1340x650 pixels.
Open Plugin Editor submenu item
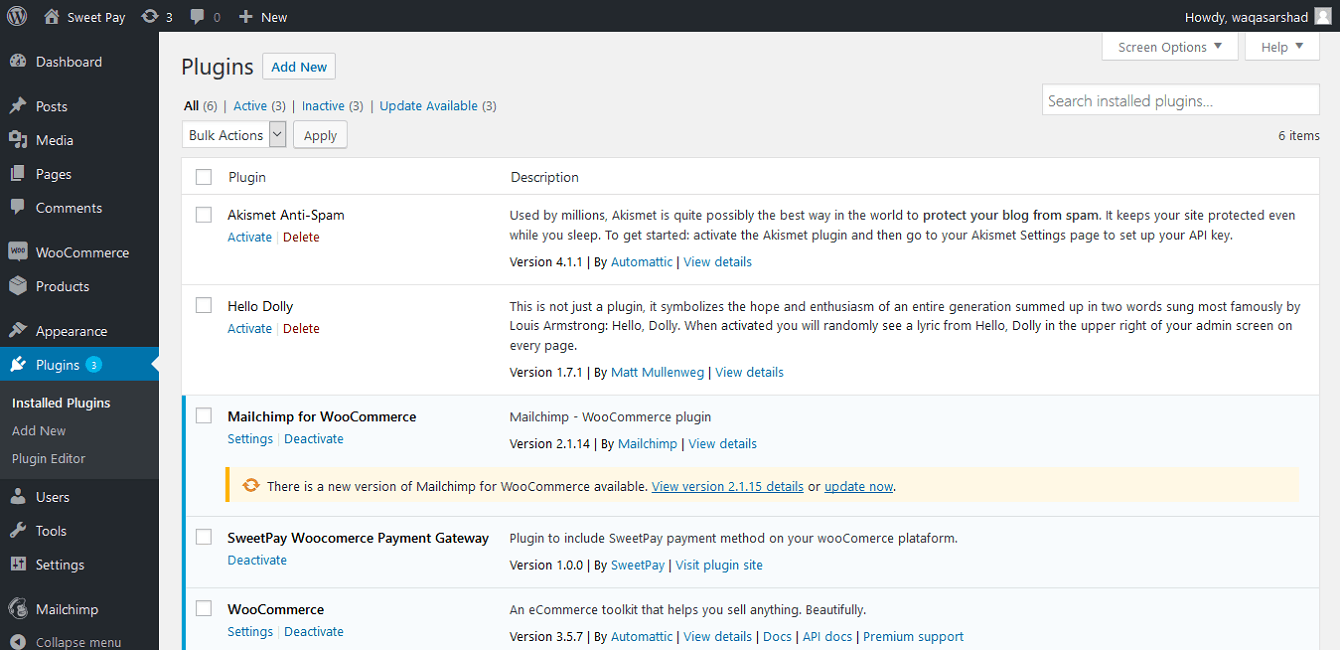(x=49, y=459)
